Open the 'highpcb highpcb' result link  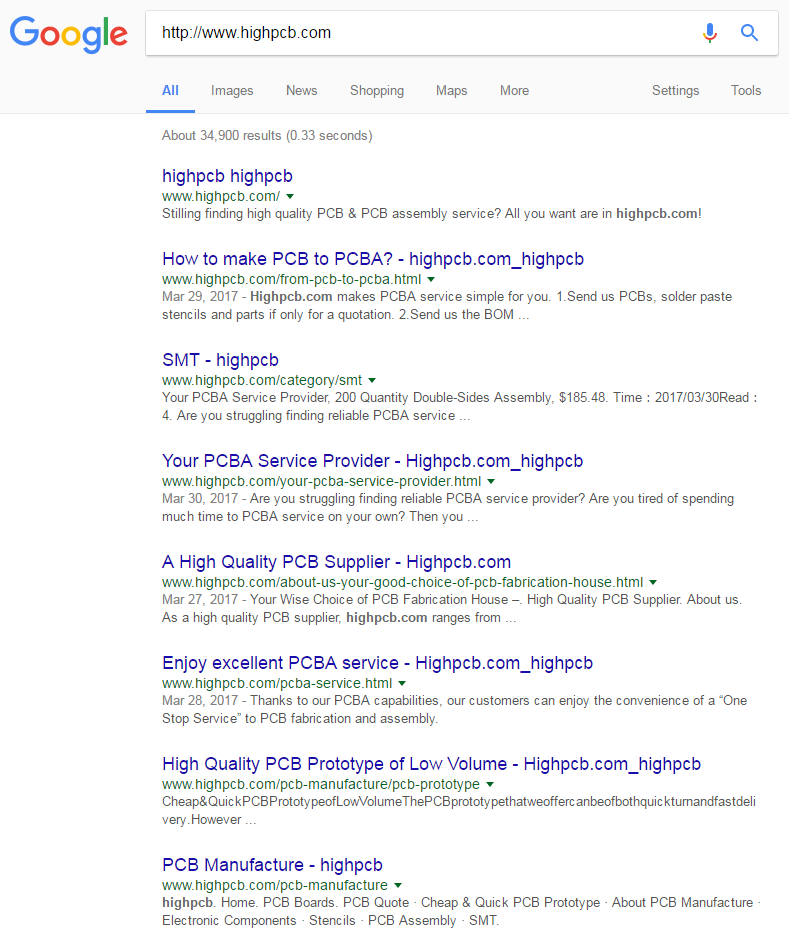tap(227, 176)
